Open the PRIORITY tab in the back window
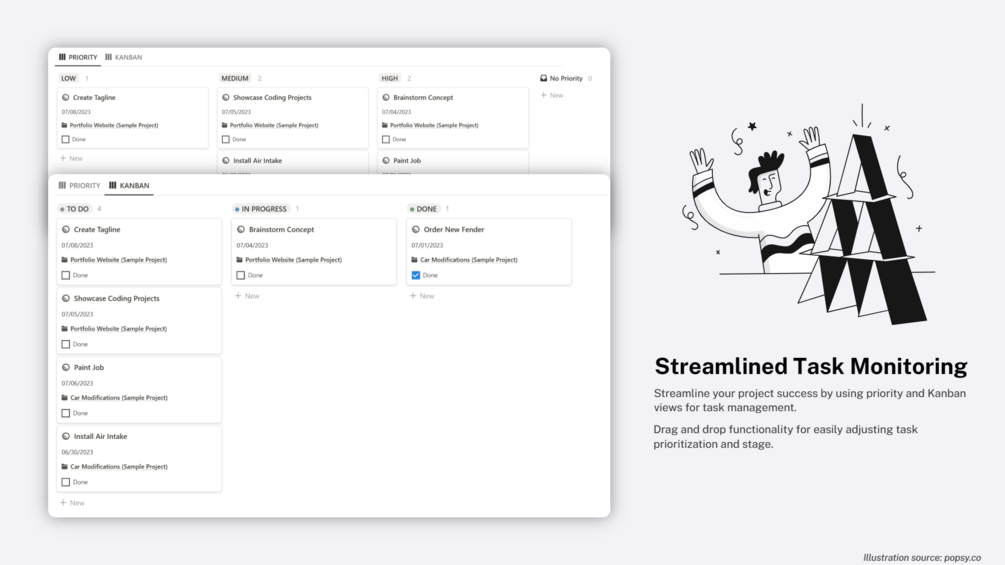Image resolution: width=1005 pixels, height=565 pixels. [x=78, y=57]
